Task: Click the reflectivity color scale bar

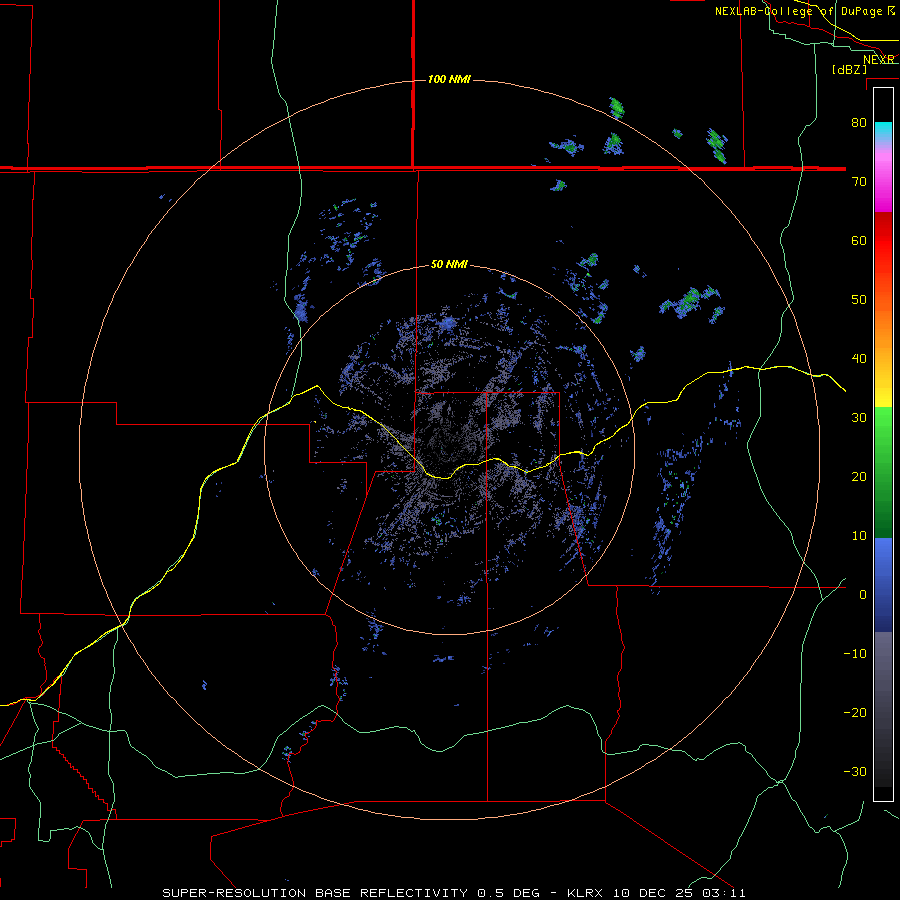Action: [x=883, y=444]
